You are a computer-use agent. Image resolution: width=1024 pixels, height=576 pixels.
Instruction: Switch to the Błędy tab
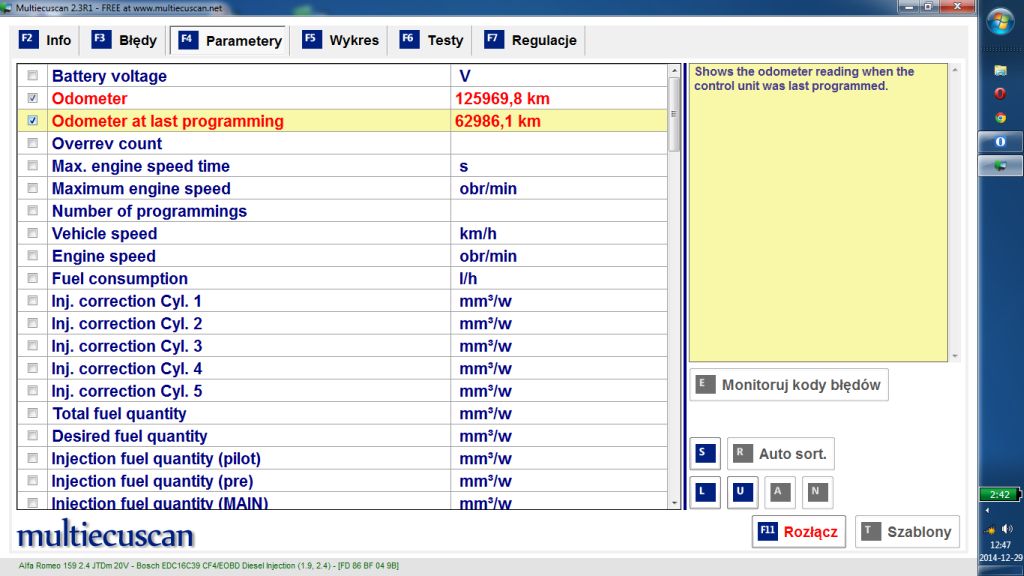(124, 40)
